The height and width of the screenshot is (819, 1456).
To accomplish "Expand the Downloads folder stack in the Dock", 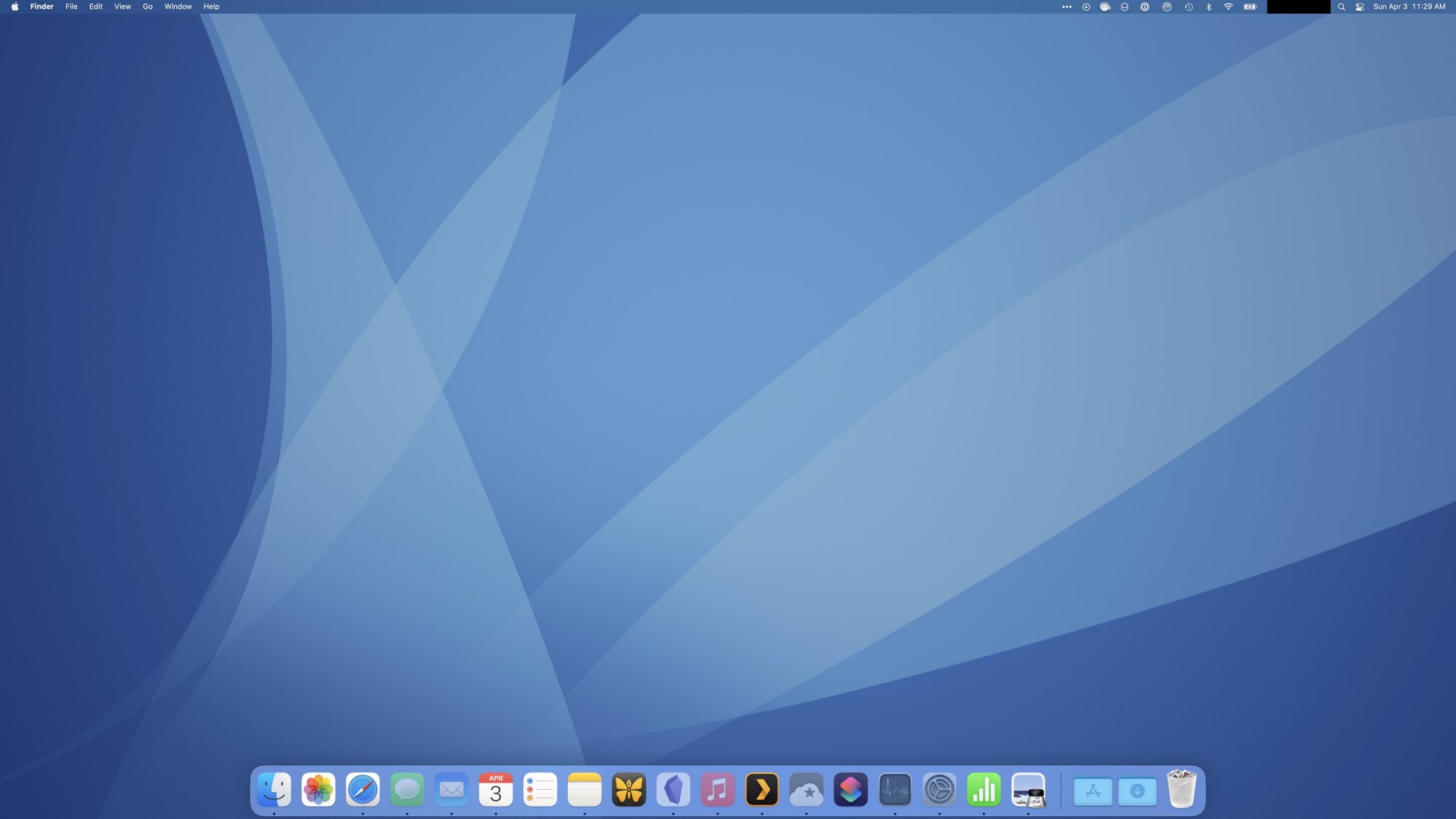I will click(1137, 791).
